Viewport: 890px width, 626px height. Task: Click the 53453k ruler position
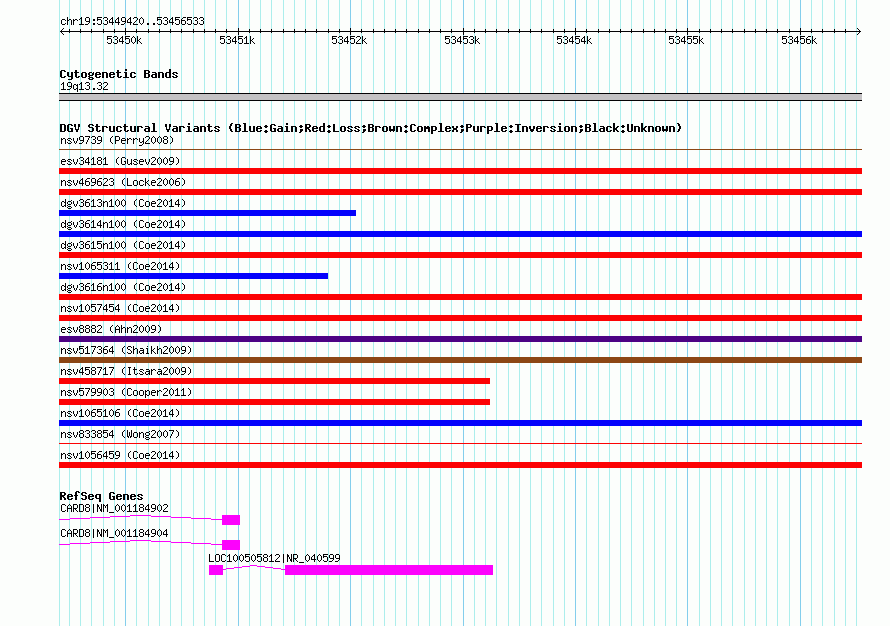pyautogui.click(x=462, y=40)
